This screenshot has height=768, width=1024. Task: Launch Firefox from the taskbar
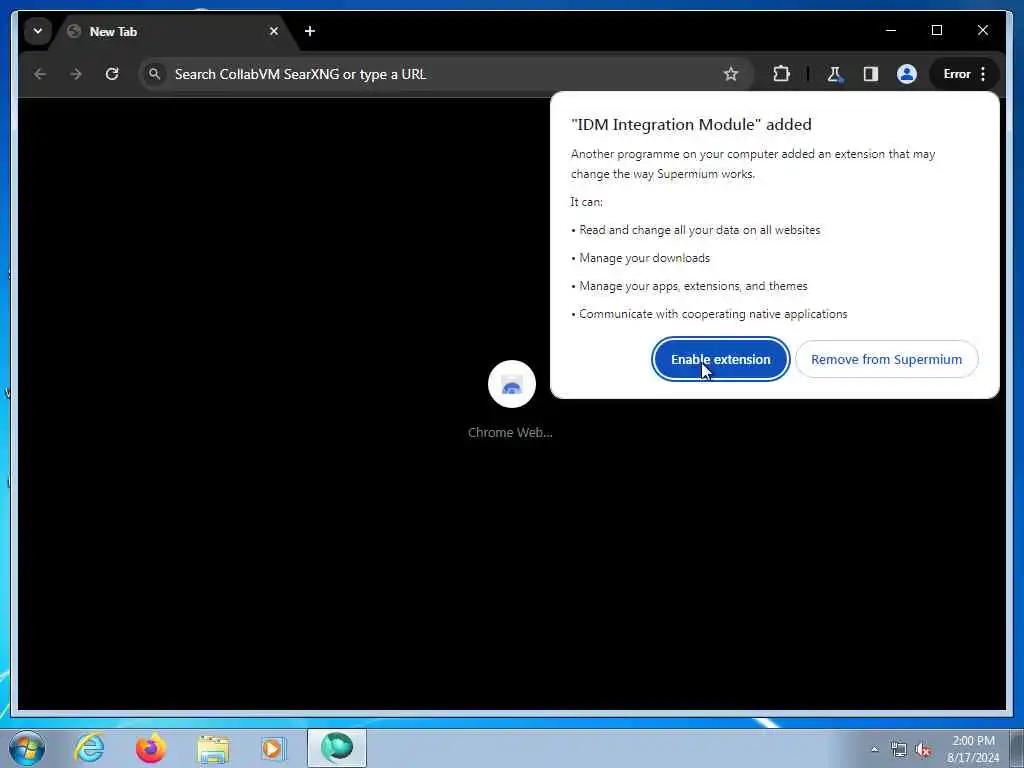point(150,748)
